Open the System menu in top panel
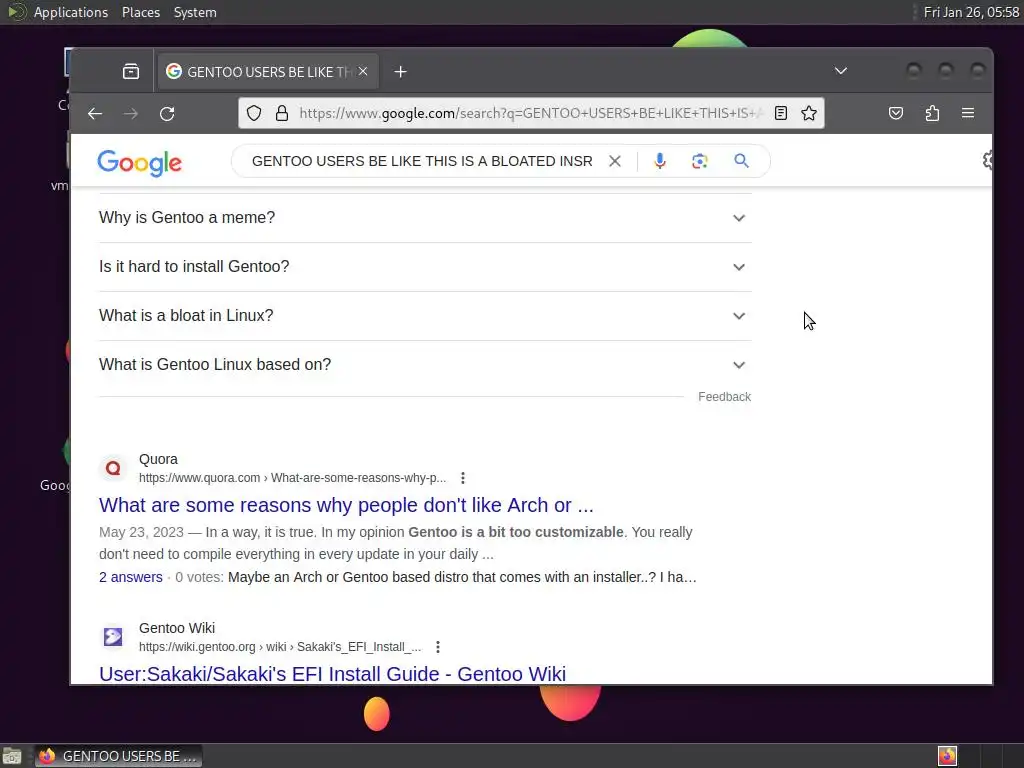The width and height of the screenshot is (1024, 768). click(195, 12)
